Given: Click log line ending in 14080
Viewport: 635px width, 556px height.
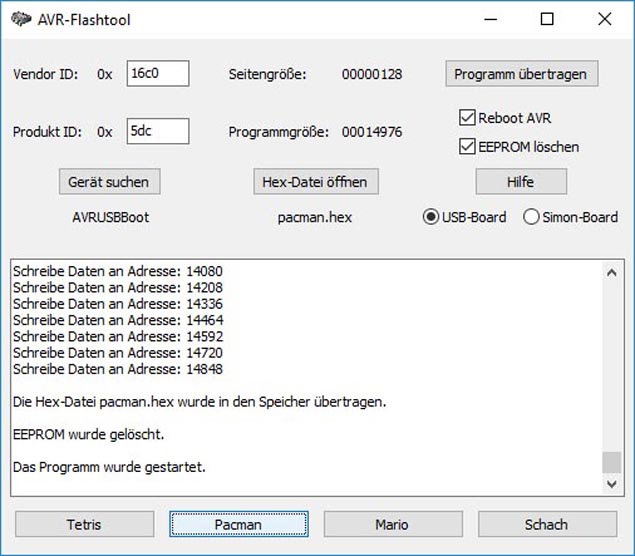Looking at the screenshot, I should point(118,271).
